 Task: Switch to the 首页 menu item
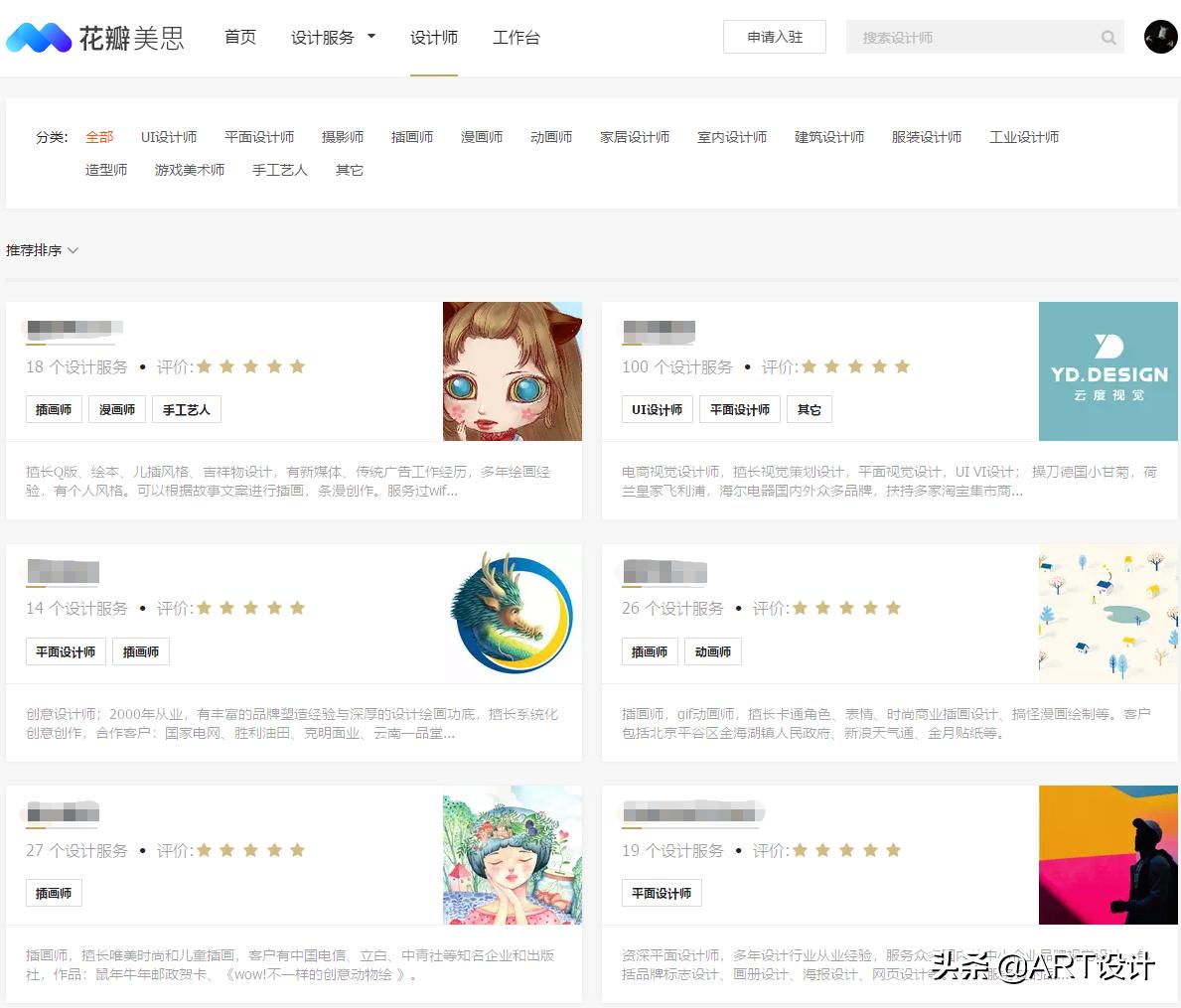tap(239, 37)
